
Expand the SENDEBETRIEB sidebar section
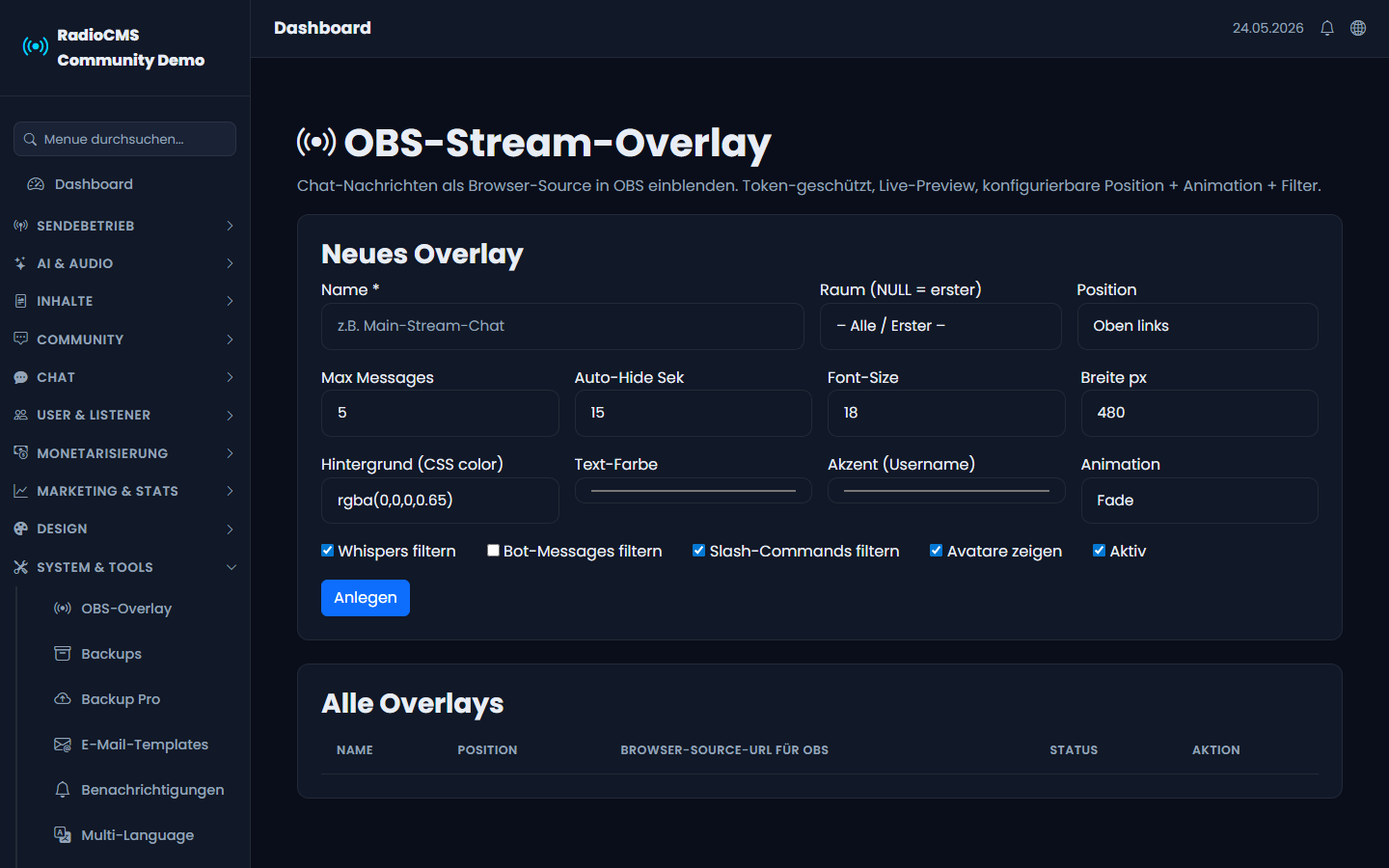click(x=124, y=226)
